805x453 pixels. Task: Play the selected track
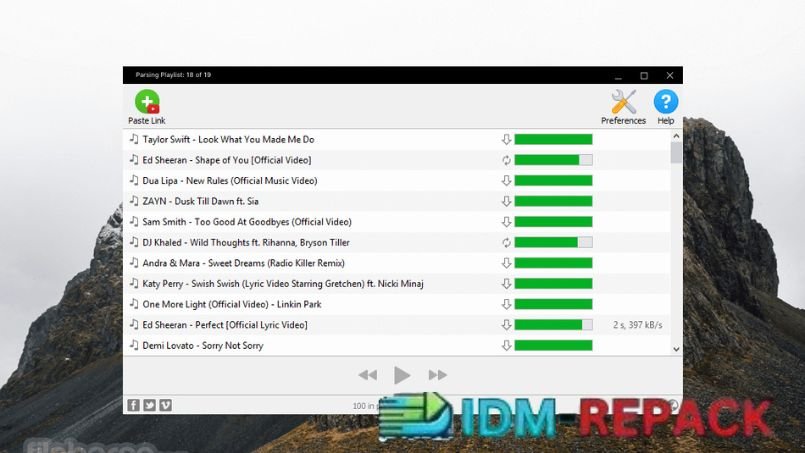point(402,375)
